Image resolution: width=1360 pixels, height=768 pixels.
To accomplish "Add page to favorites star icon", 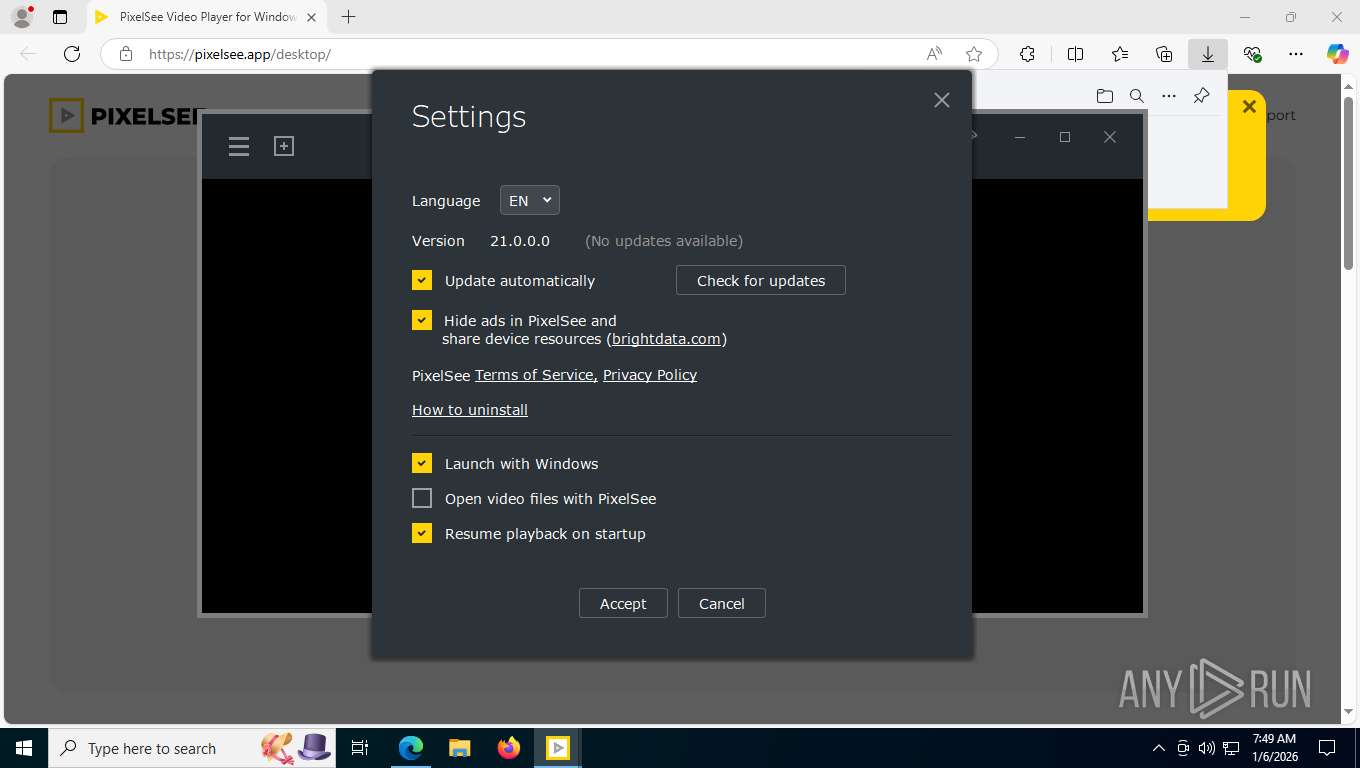I will pyautogui.click(x=974, y=54).
